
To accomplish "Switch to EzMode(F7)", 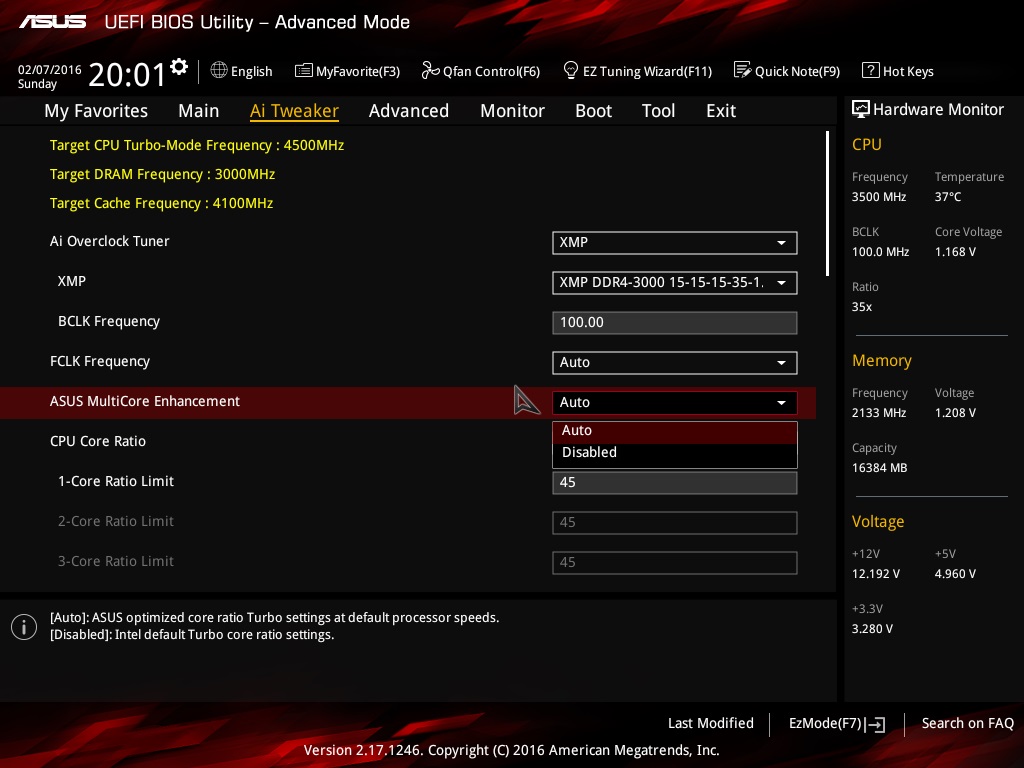I will 837,724.
